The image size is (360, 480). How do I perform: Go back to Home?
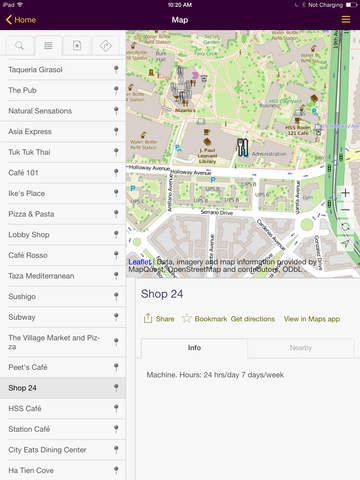pos(21,20)
